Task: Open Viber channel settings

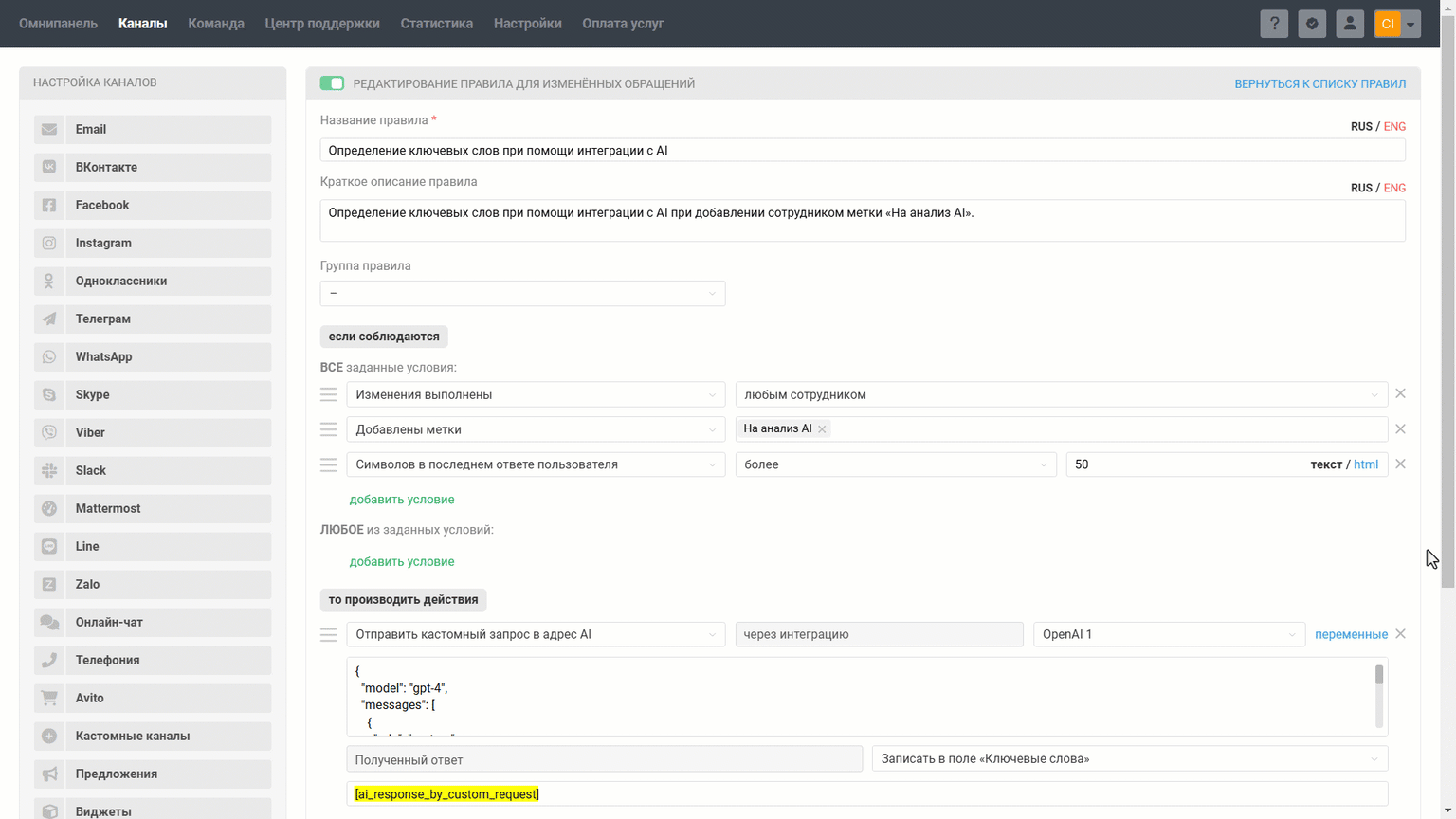Action: pyautogui.click(x=153, y=432)
